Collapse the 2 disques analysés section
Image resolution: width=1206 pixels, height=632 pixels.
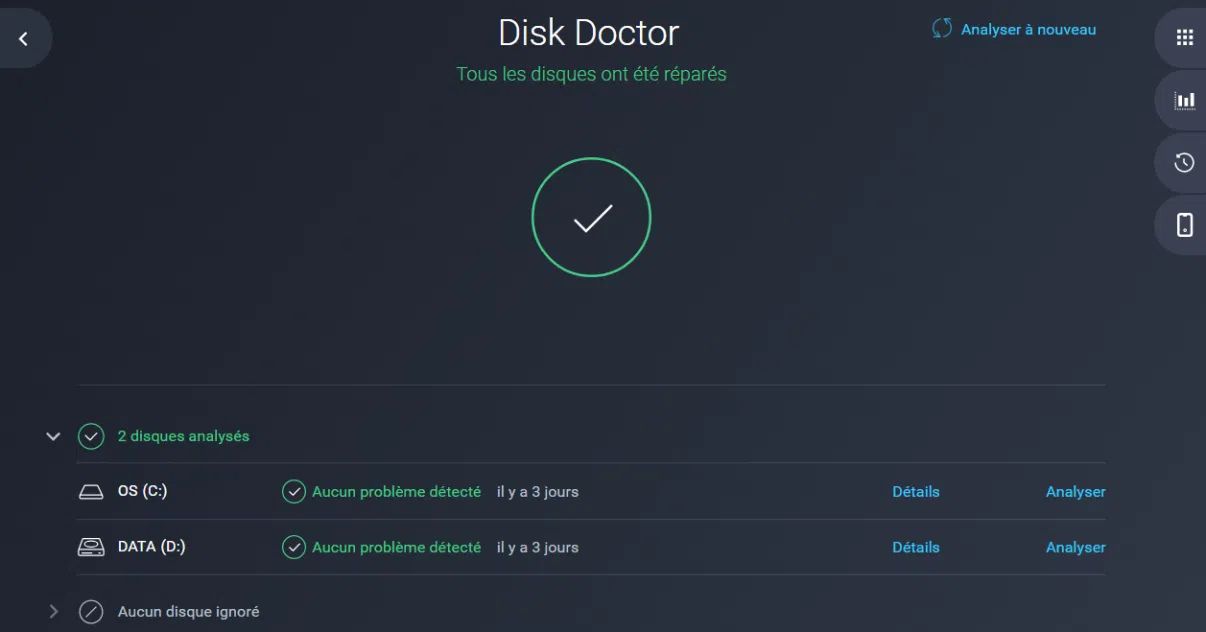(53, 435)
